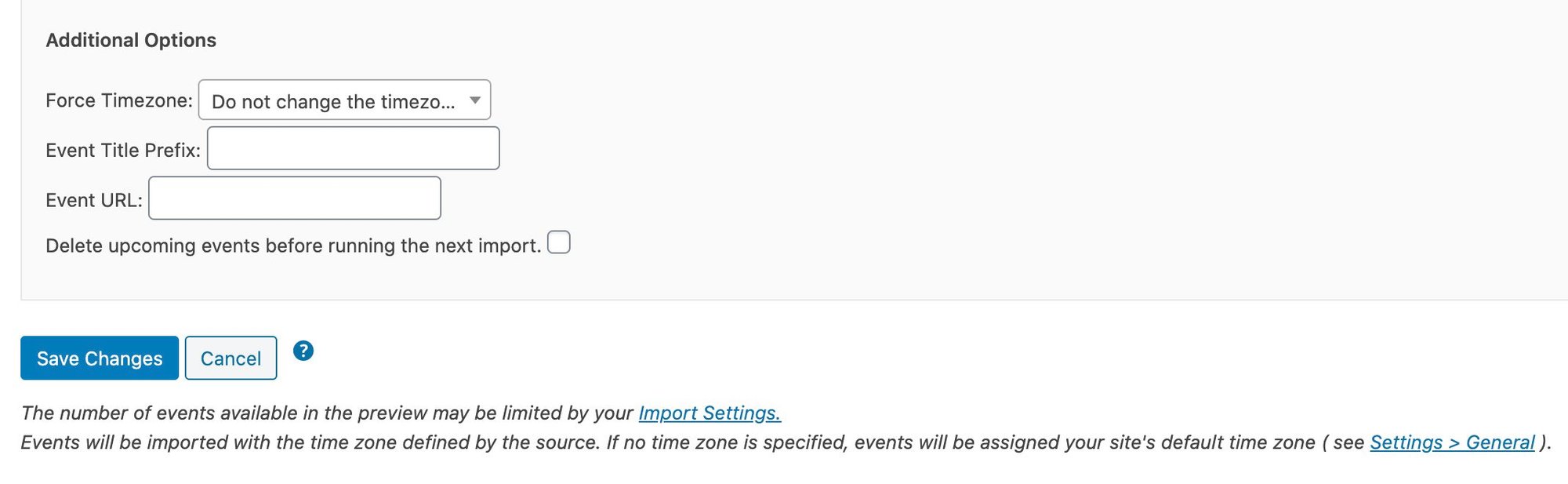Click the blue question mark help icon
Screen dimensions: 1568x484
click(x=303, y=351)
